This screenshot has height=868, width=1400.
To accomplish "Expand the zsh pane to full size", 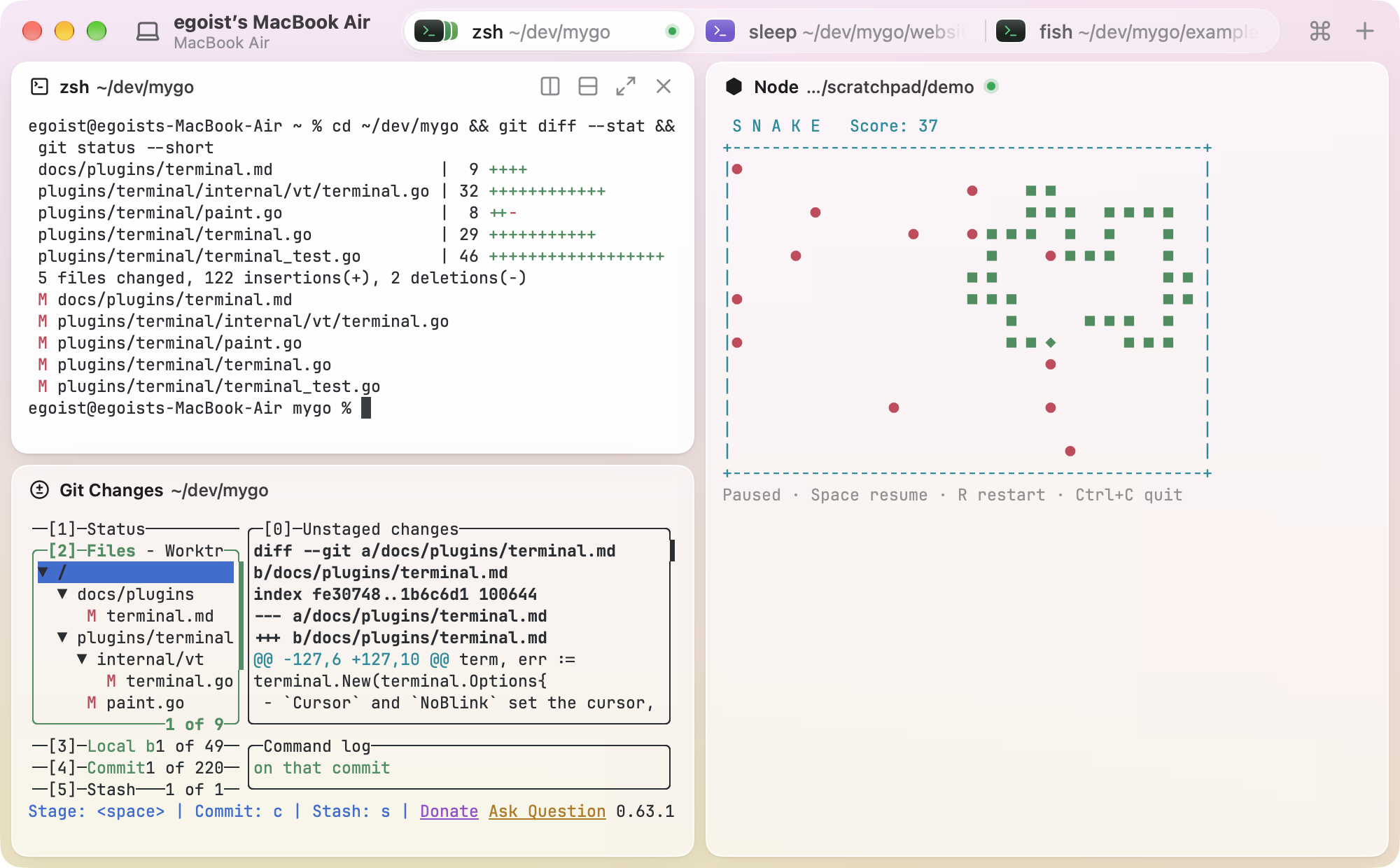I will point(626,86).
